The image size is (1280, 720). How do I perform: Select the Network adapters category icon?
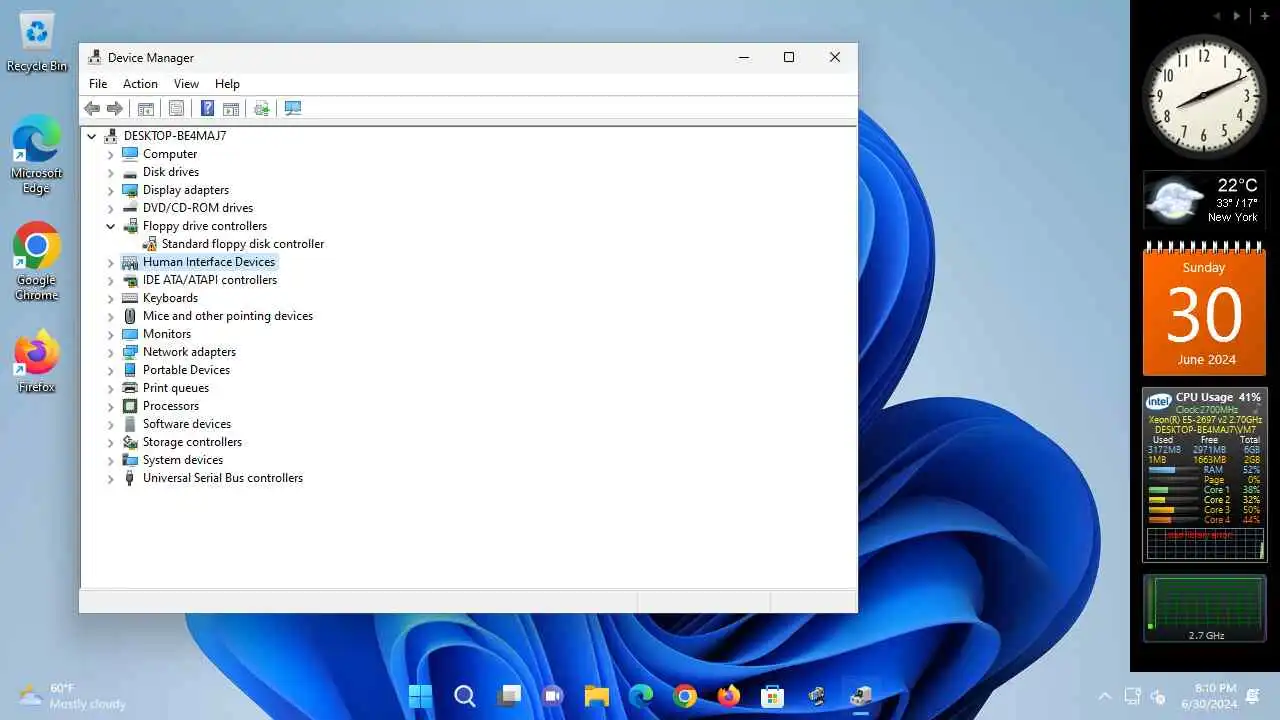[130, 352]
